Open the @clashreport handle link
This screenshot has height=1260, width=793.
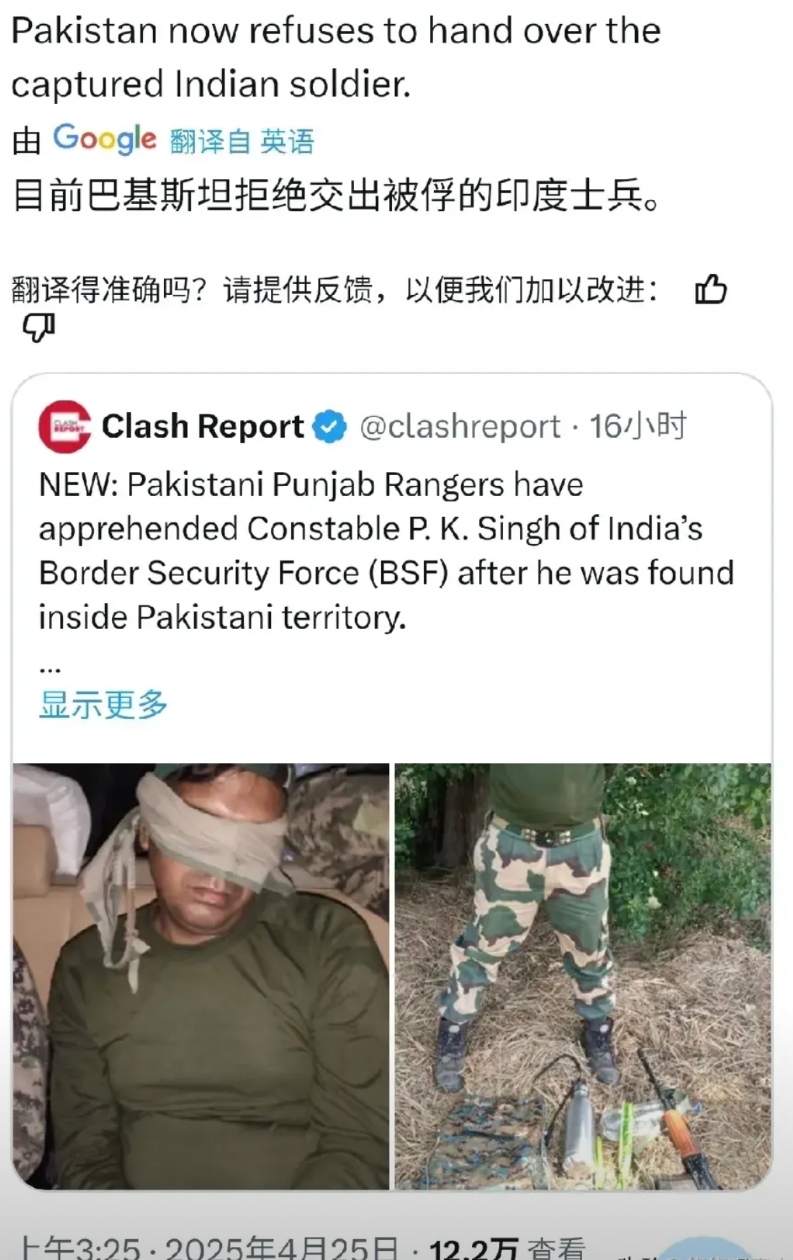460,427
